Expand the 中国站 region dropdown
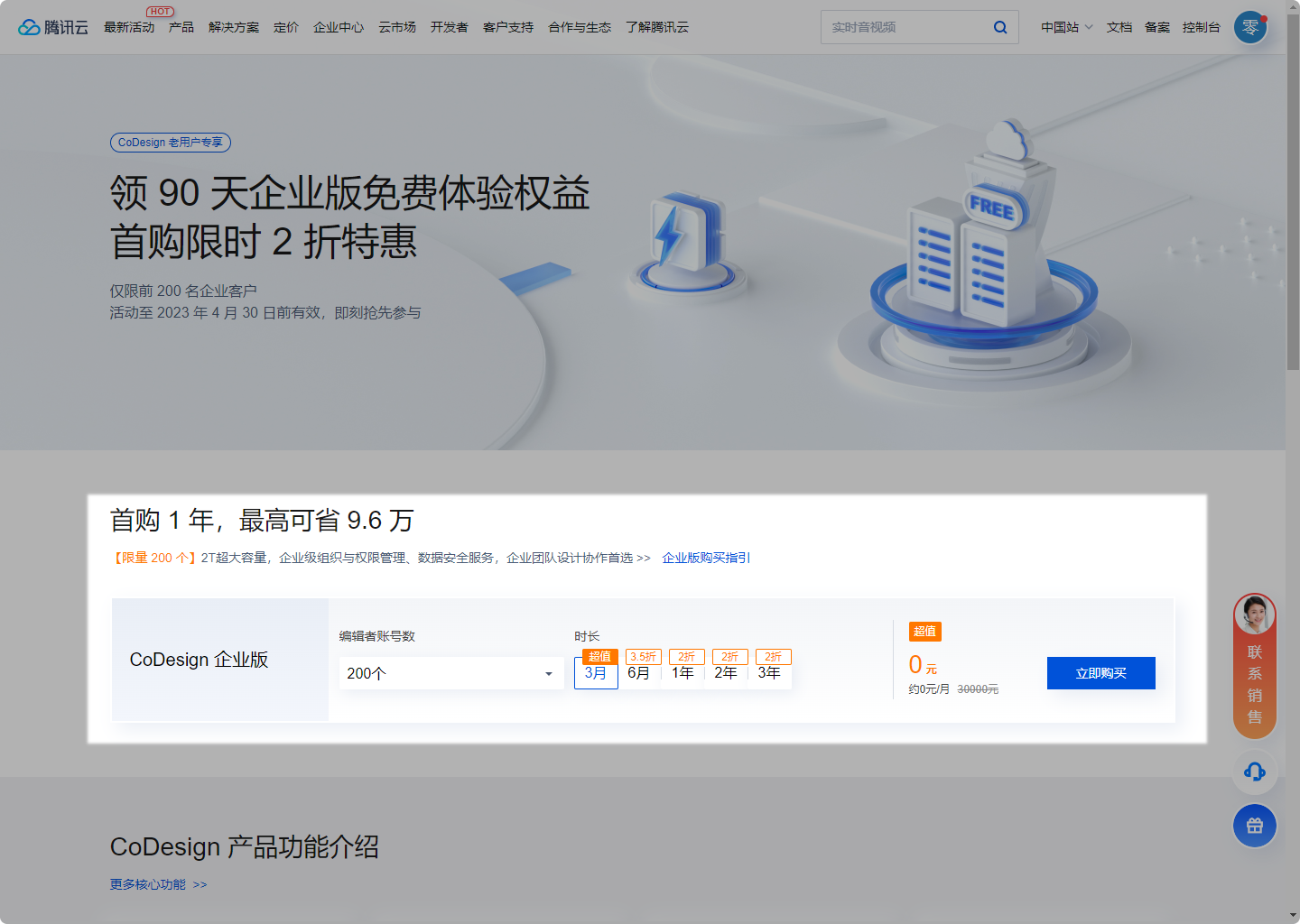This screenshot has width=1300, height=924. (1066, 27)
